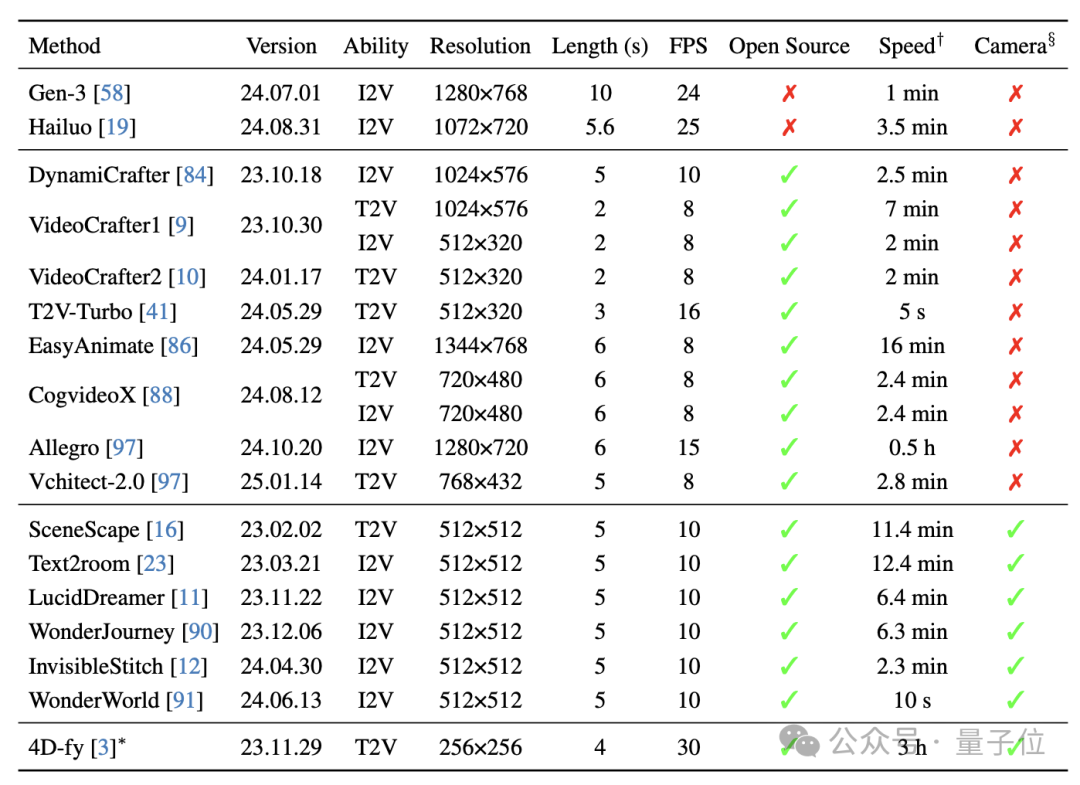Open citation [91] for WonderWorld

coord(185,700)
